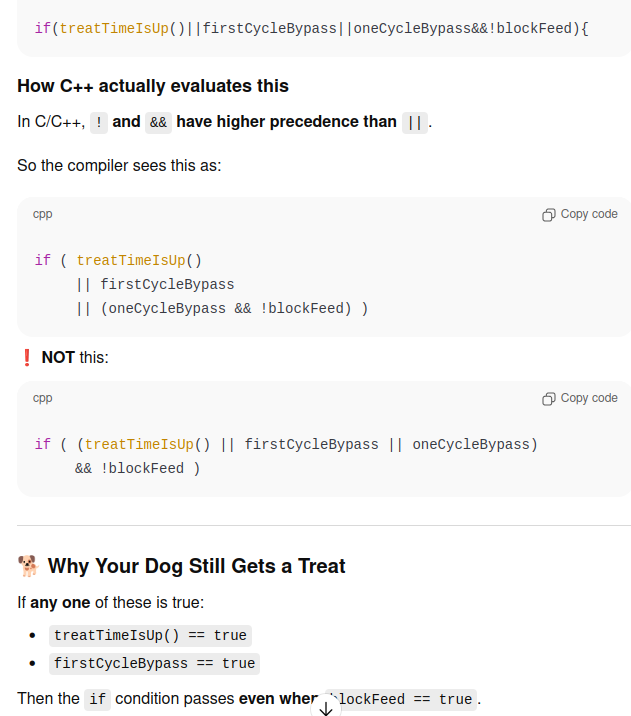Click the "|| (oneCycleBypass && !blockFeed) )" code line
Viewport: 631px width, 716px height.
pos(222,308)
